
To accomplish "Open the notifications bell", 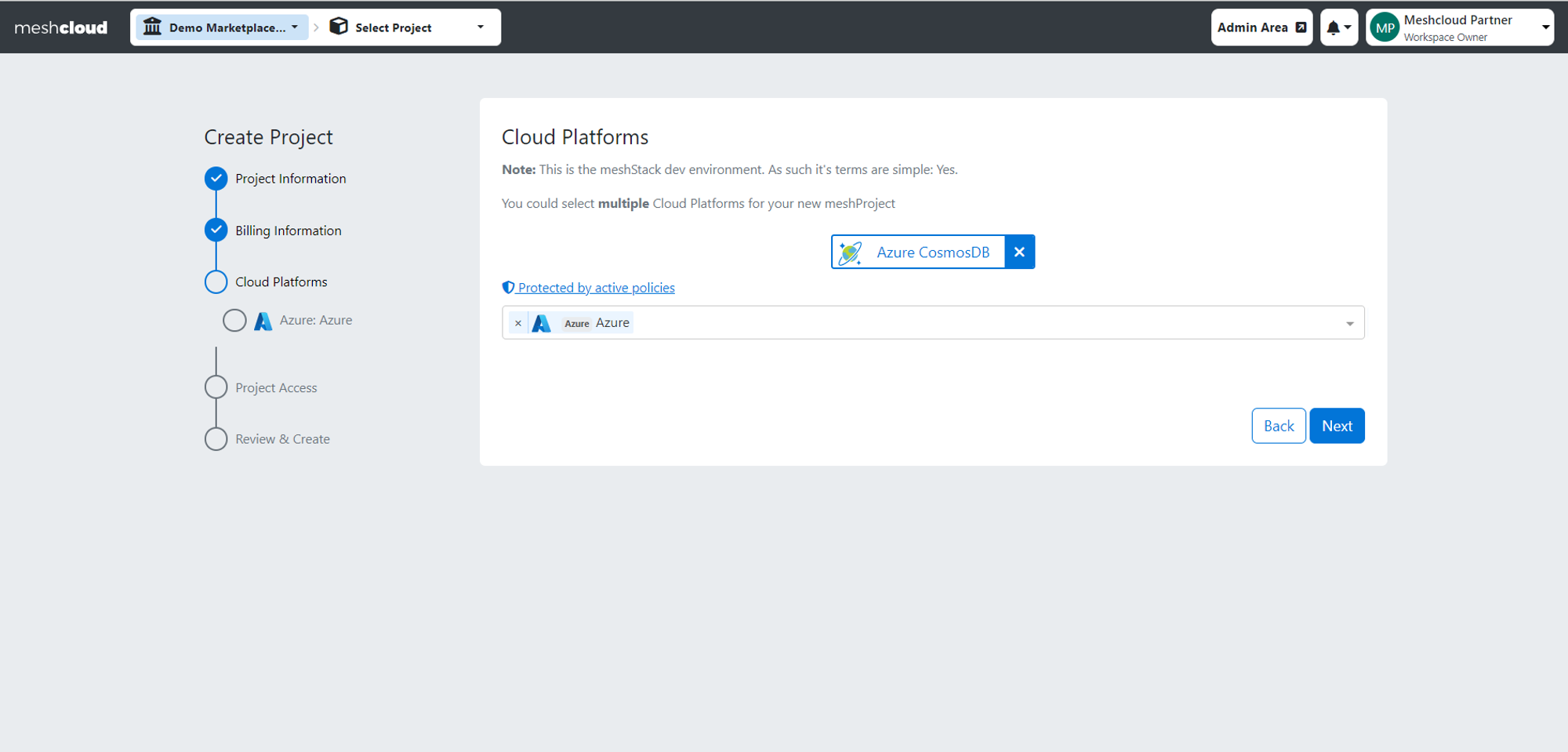I will coord(1338,27).
